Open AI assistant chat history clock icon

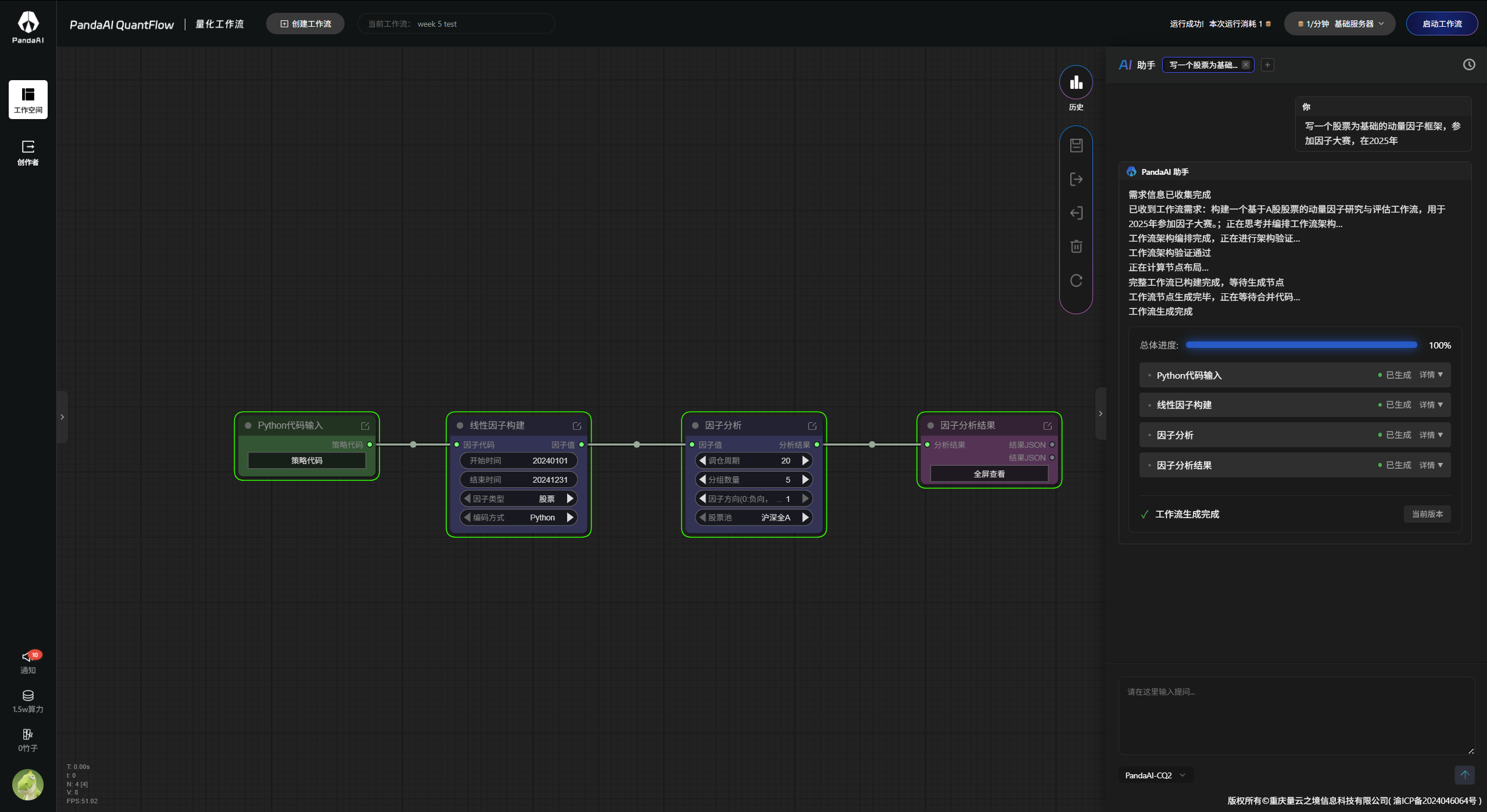click(1469, 64)
